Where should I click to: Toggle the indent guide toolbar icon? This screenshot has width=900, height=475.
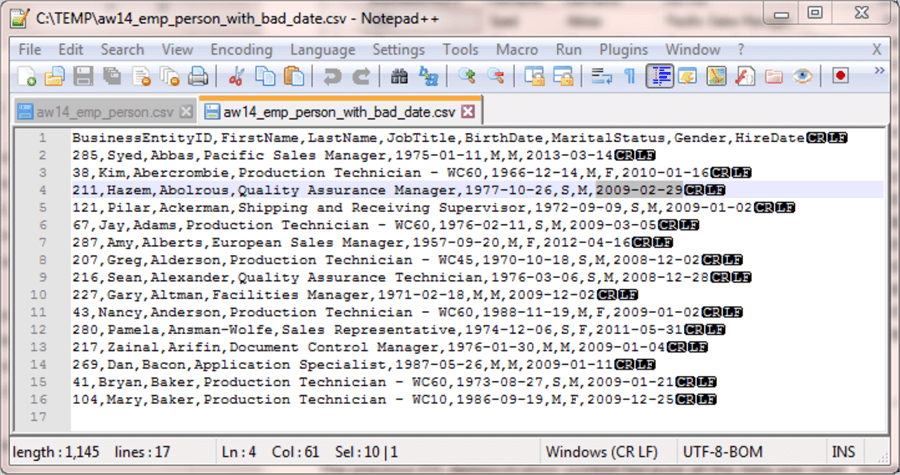point(660,76)
